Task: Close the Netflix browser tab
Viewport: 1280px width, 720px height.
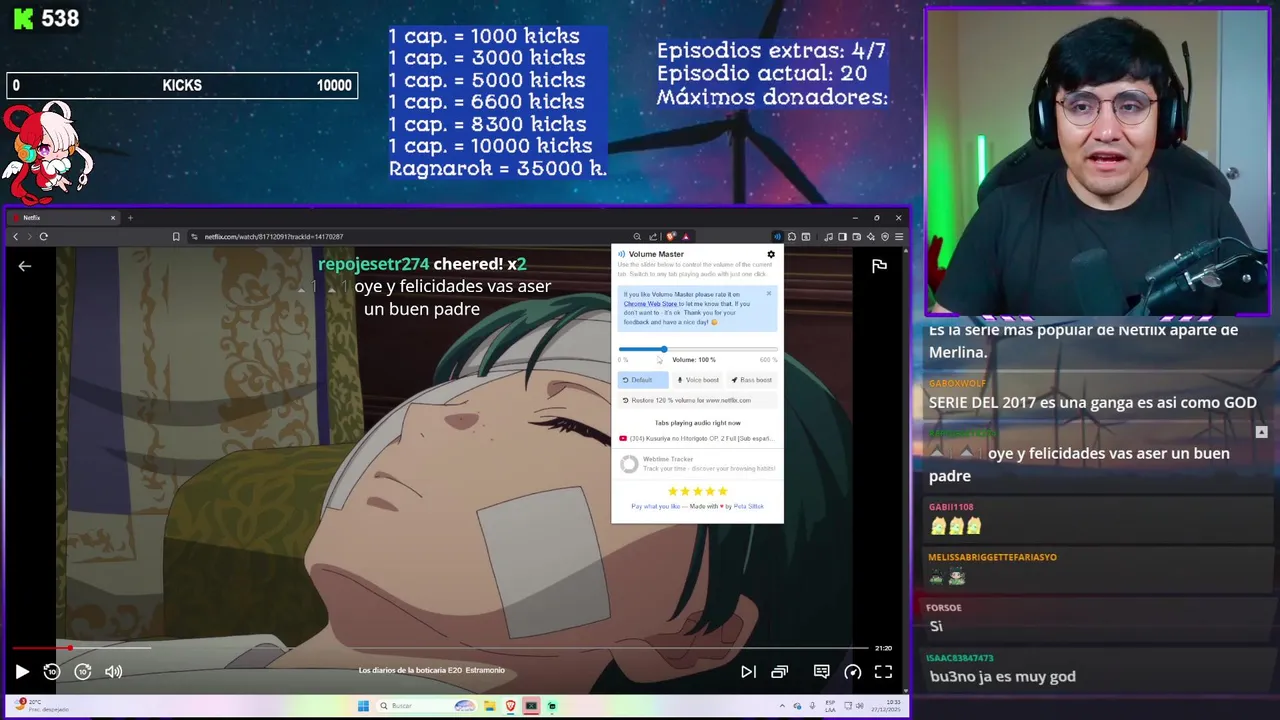Action: [x=113, y=217]
